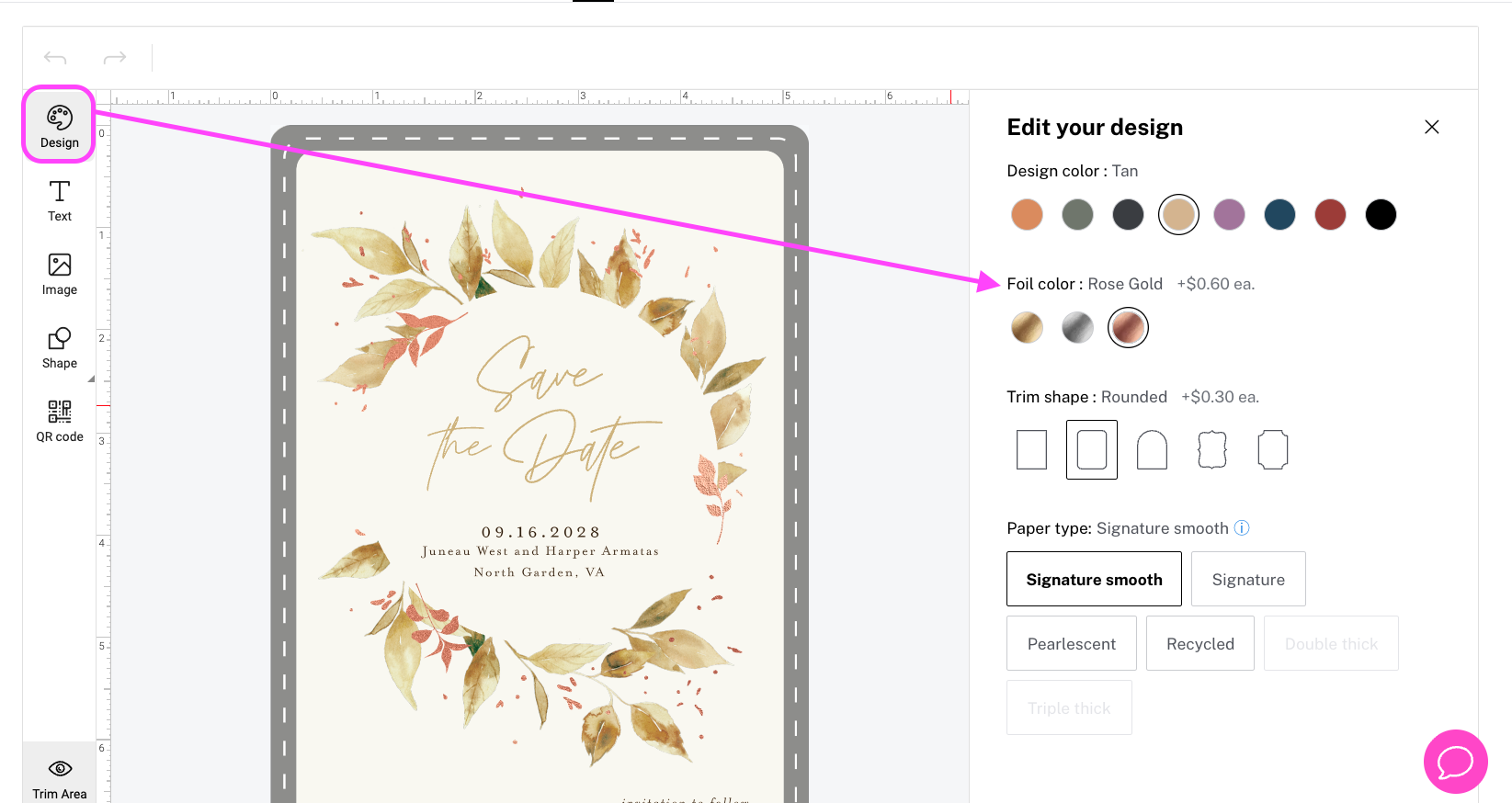Choose Pearlescent paper type

click(x=1072, y=643)
